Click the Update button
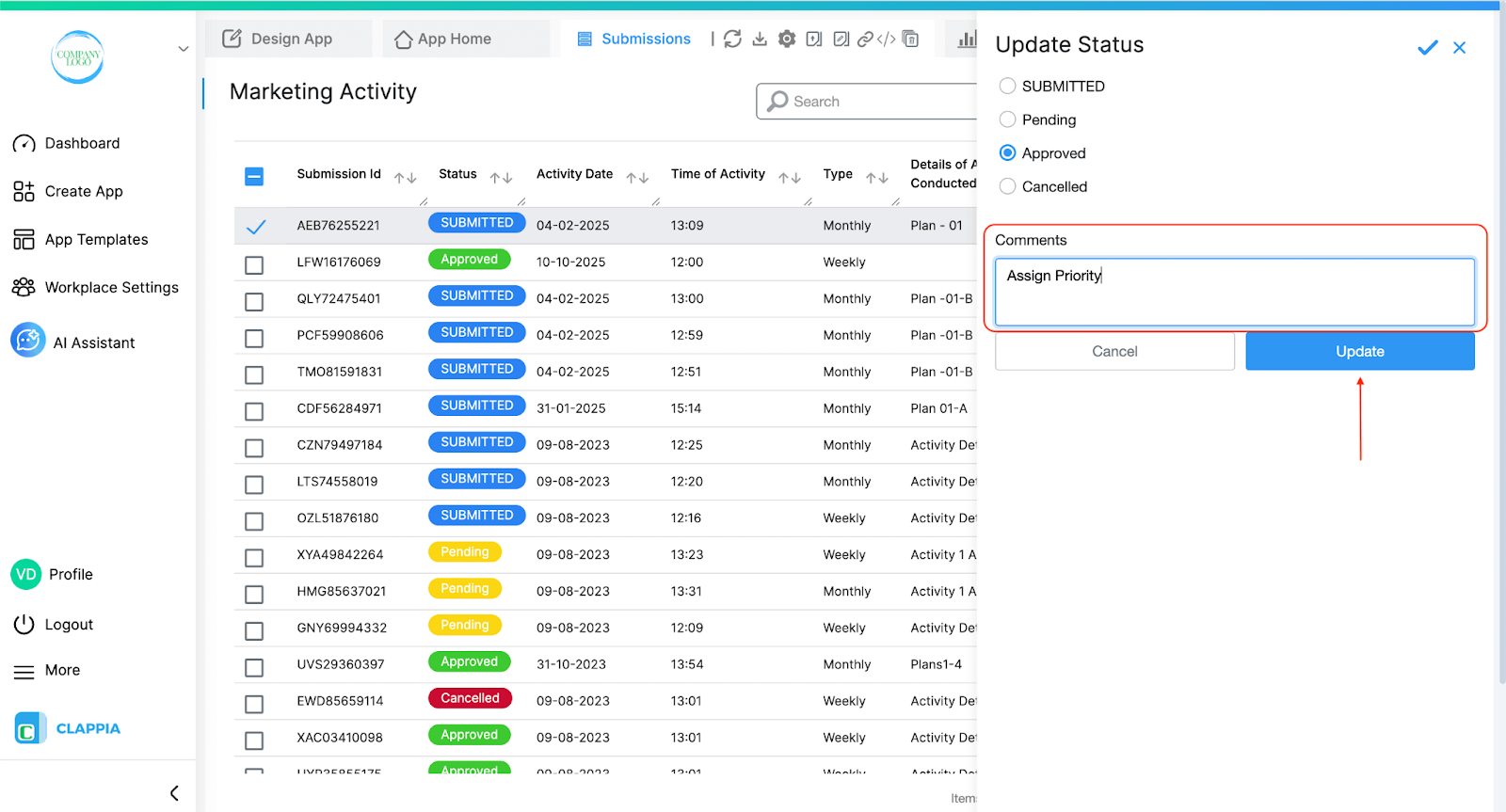1506x812 pixels. [1360, 351]
